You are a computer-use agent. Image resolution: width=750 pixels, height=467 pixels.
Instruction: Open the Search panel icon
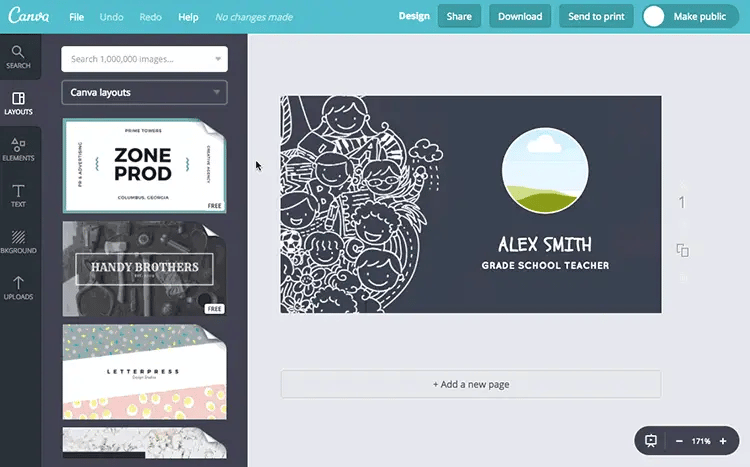point(18,52)
